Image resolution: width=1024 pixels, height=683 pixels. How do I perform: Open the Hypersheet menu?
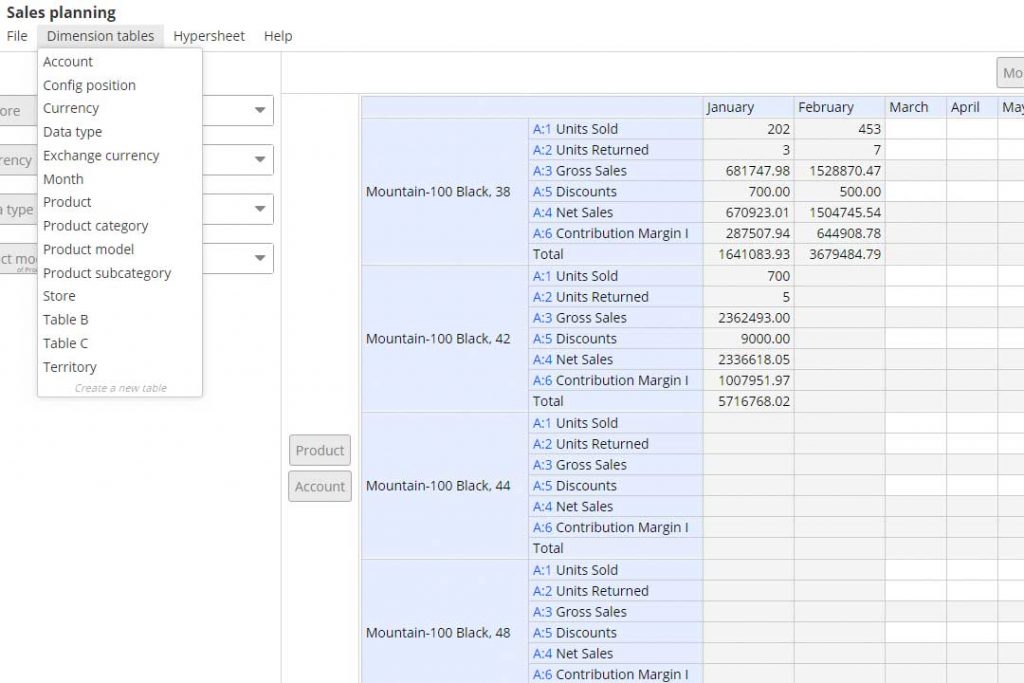tap(209, 36)
